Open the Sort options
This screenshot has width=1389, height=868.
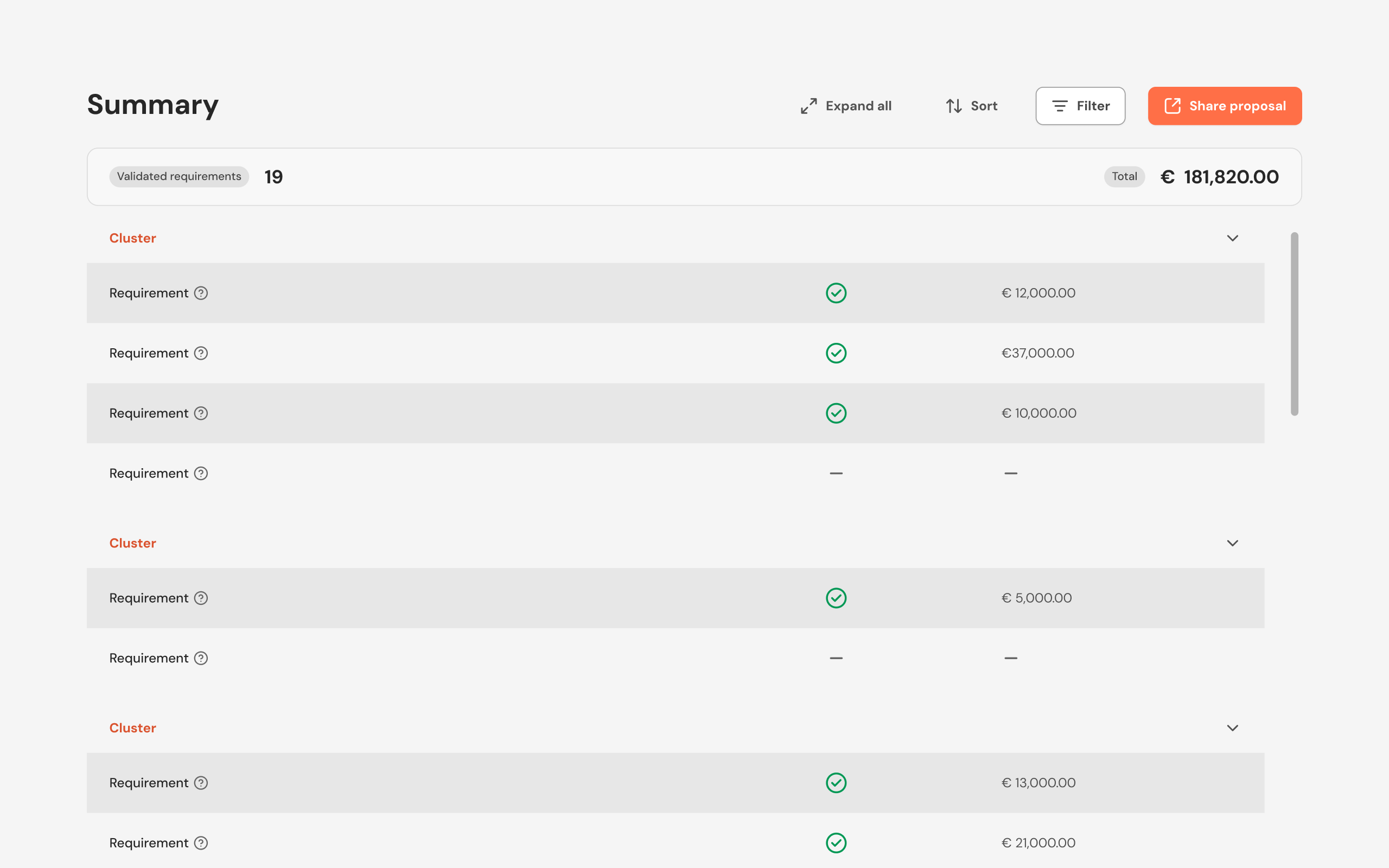tap(971, 106)
